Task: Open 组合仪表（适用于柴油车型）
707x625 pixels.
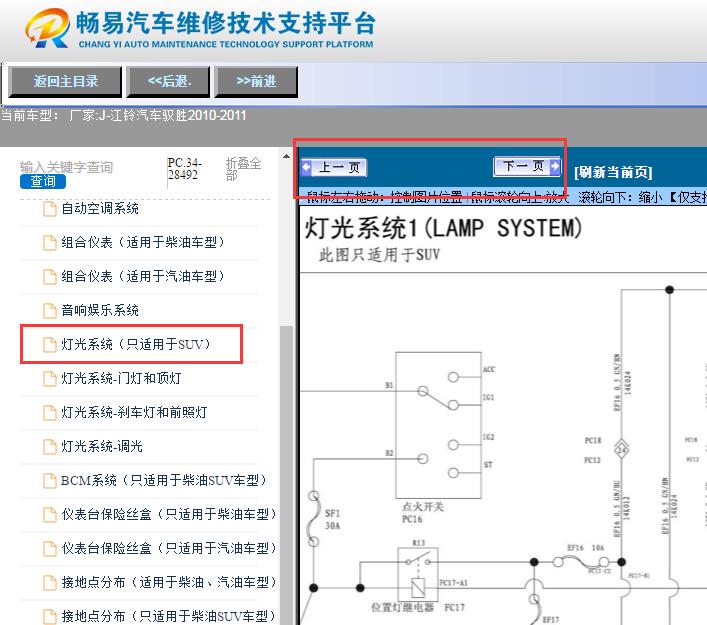Action: tap(142, 243)
